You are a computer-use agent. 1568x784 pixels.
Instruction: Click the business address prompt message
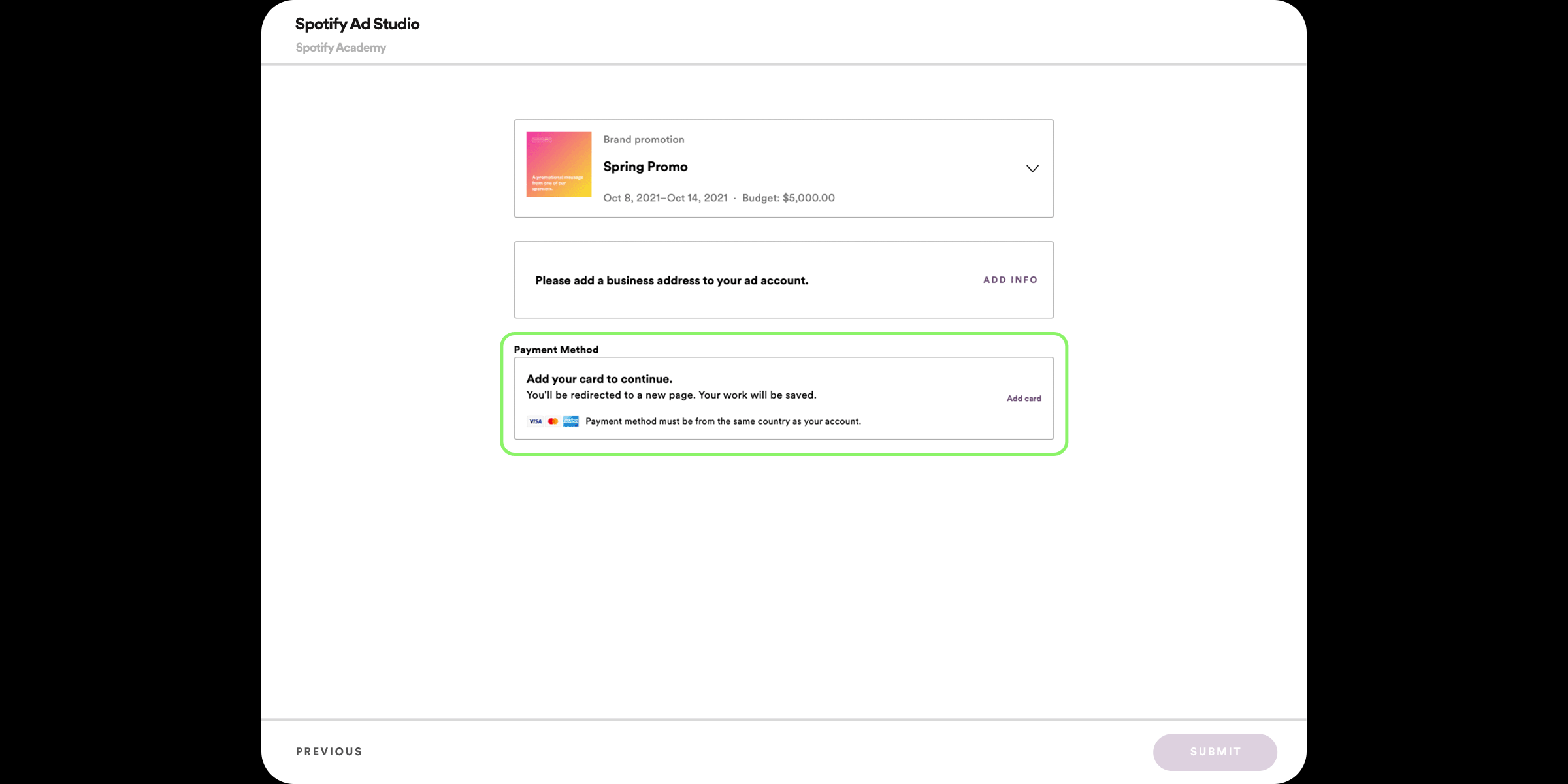[x=672, y=280]
